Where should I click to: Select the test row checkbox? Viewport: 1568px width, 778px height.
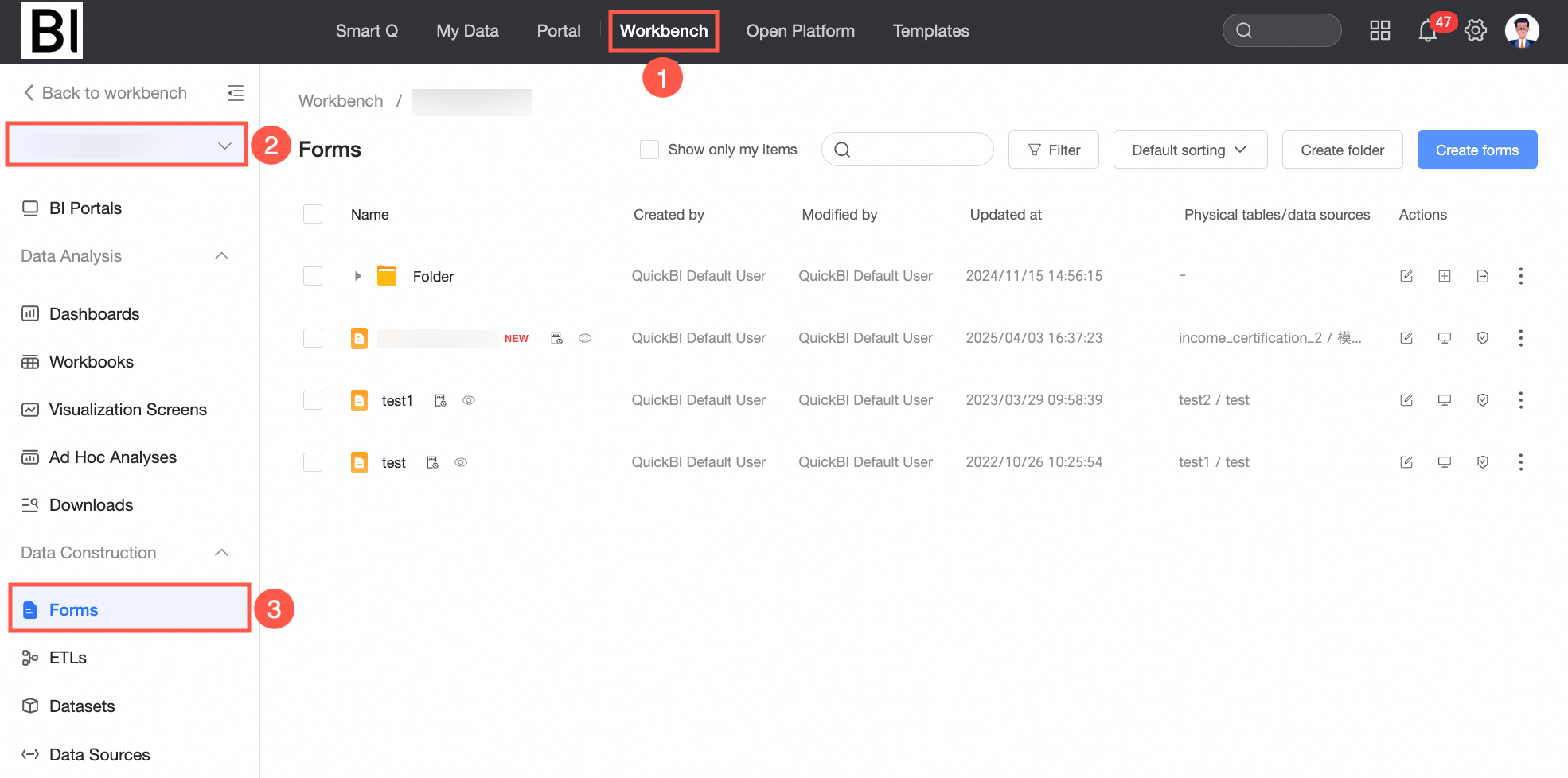click(313, 462)
